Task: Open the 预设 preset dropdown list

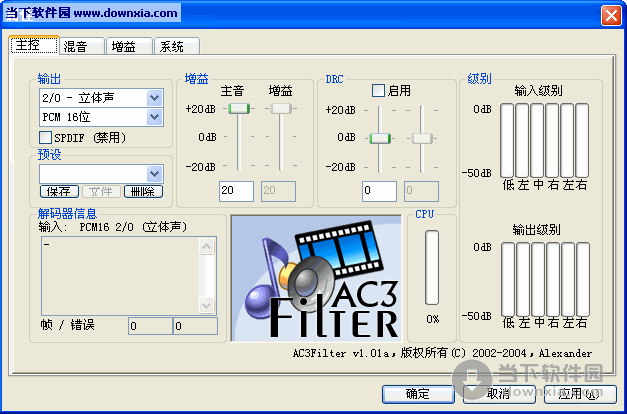Action: coord(154,174)
